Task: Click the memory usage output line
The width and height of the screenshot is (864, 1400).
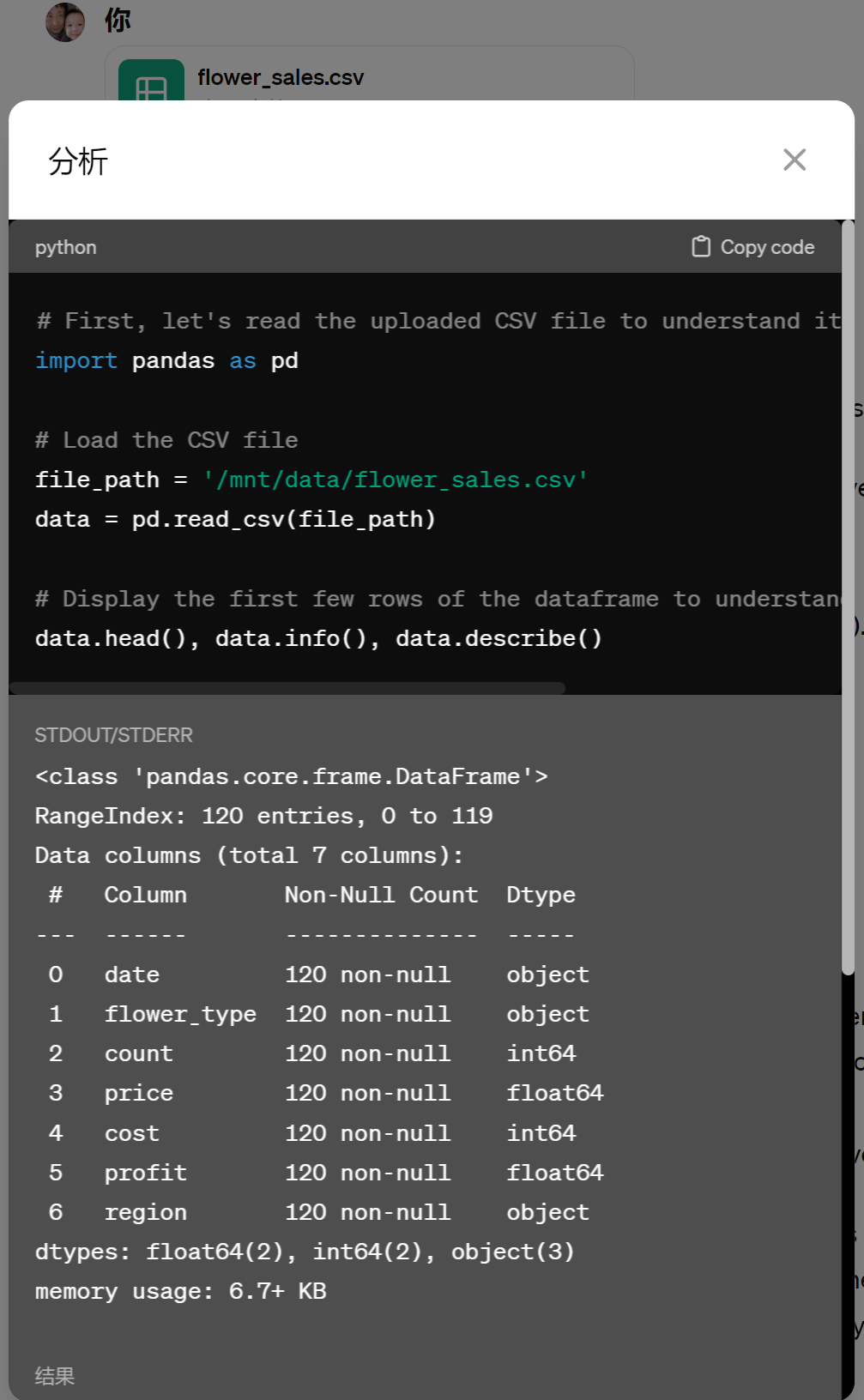Action: pyautogui.click(x=180, y=1291)
